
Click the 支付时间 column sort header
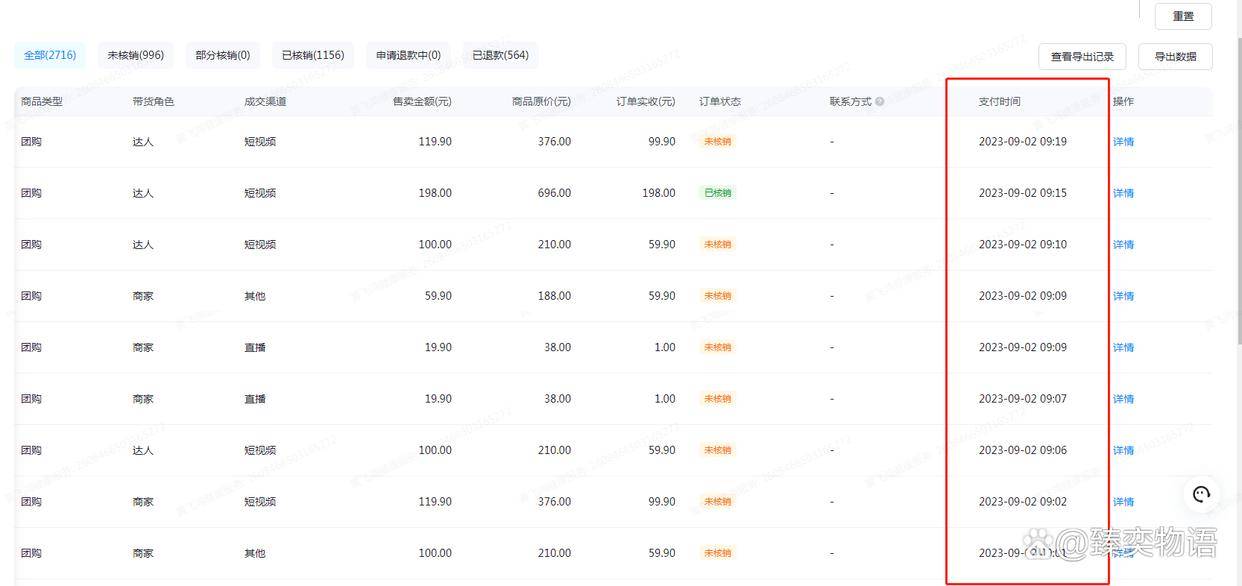pyautogui.click(x=1000, y=100)
